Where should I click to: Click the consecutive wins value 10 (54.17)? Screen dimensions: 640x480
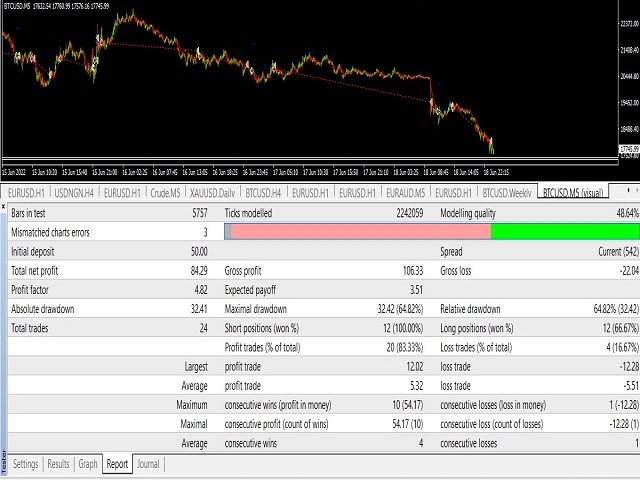408,405
